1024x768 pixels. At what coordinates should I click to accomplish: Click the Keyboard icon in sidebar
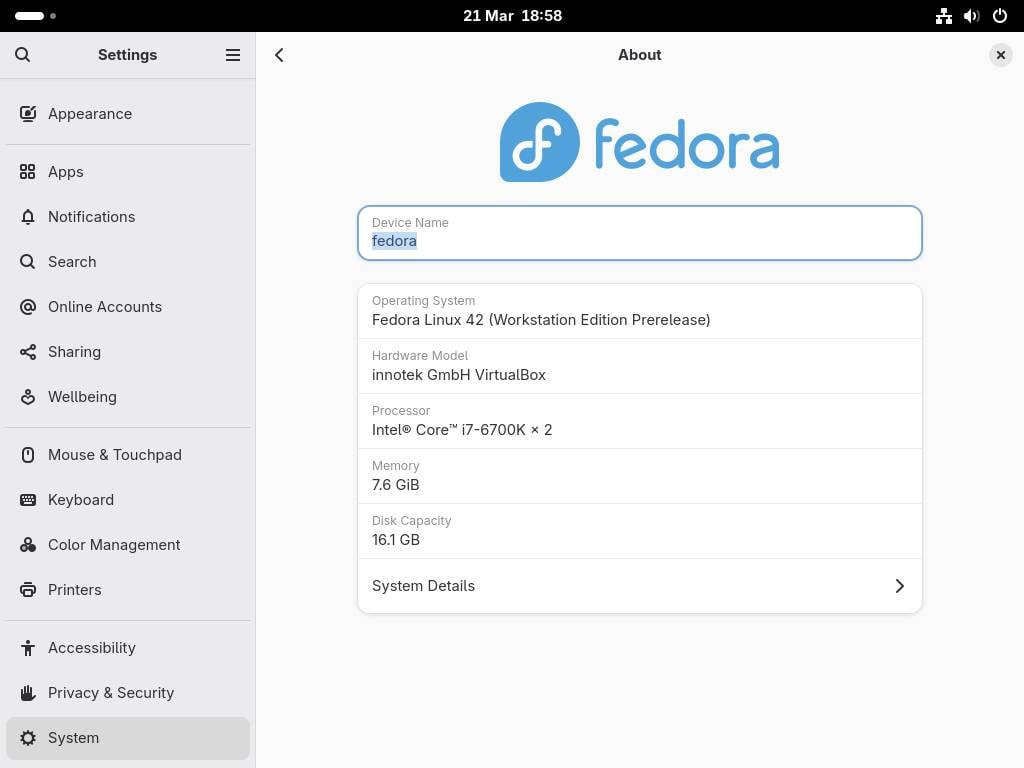click(x=28, y=500)
